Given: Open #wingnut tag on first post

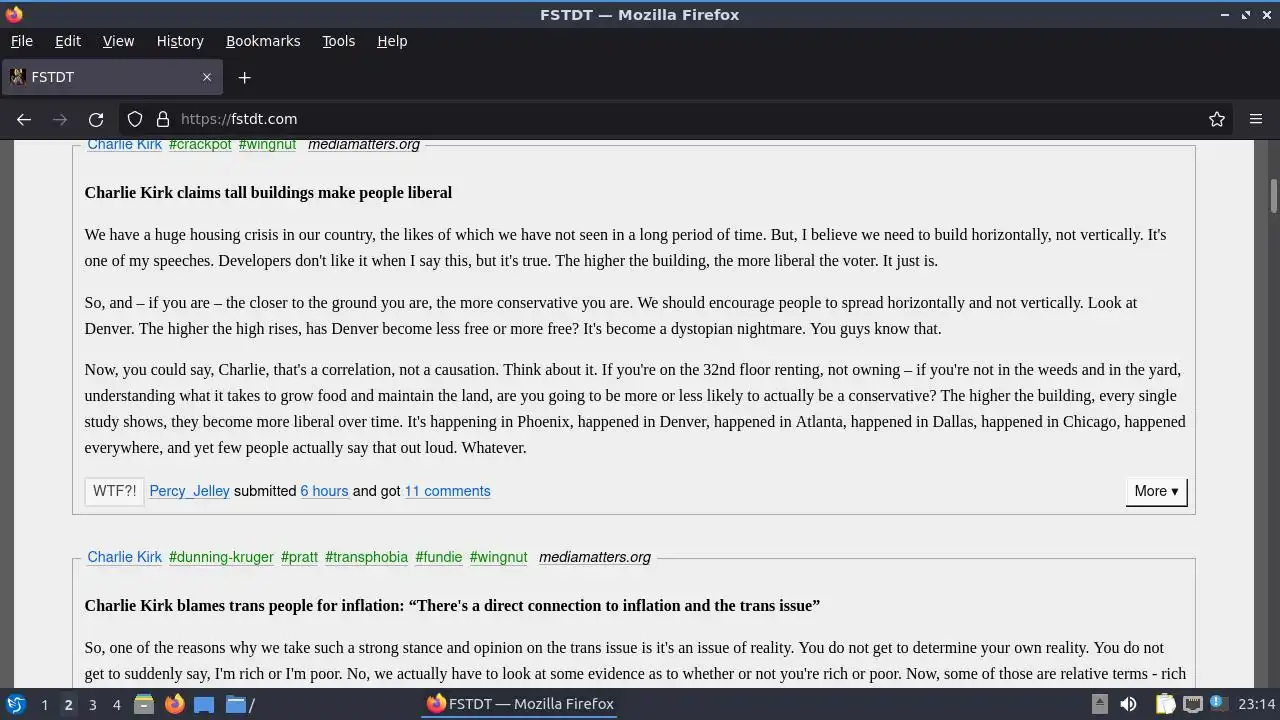Looking at the screenshot, I should click(268, 145).
